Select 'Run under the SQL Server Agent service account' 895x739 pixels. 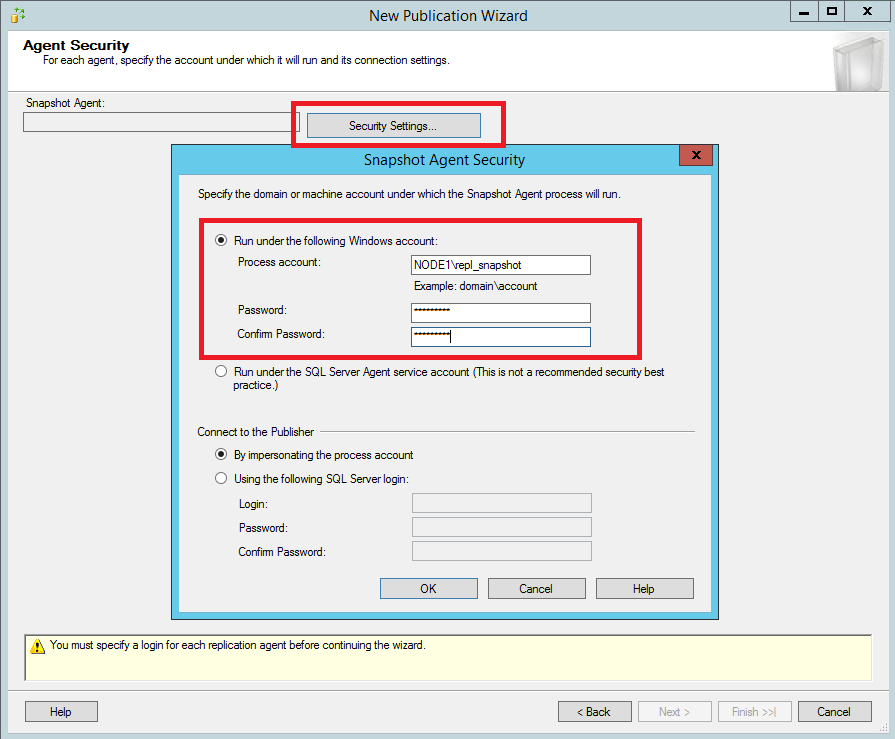[221, 371]
